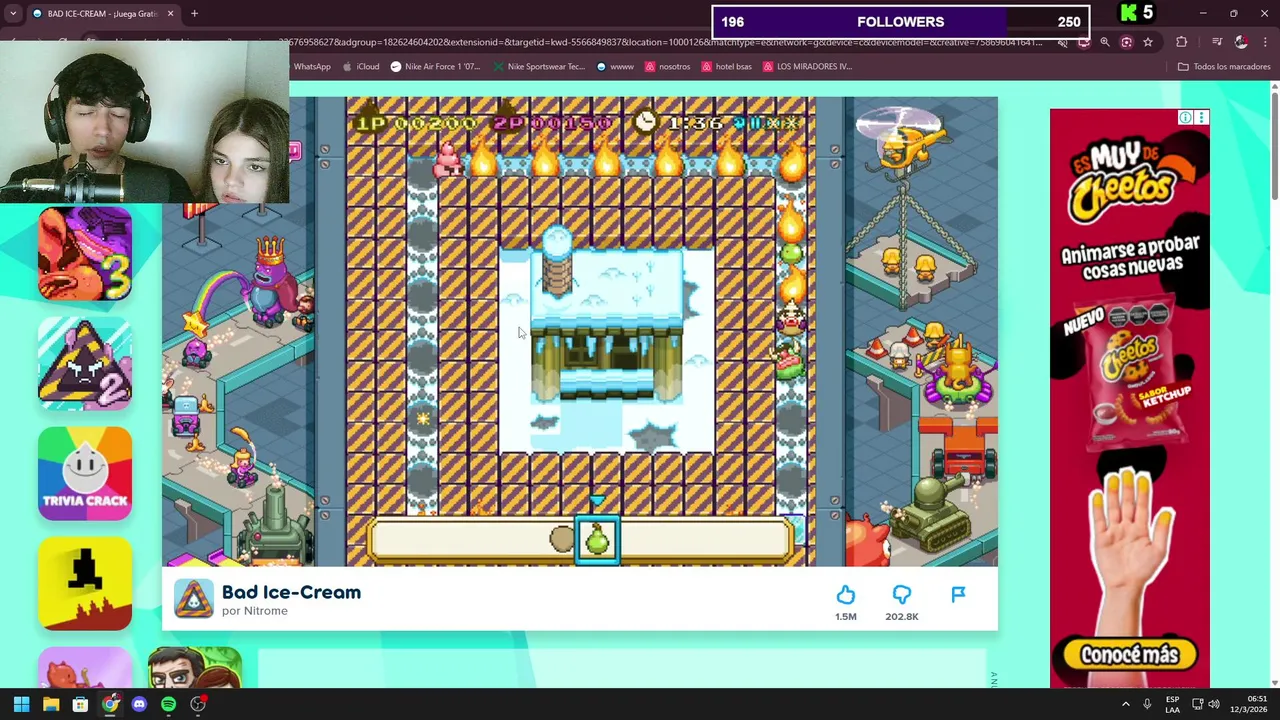Open File Explorer from the taskbar
The image size is (1280, 720).
(x=51, y=704)
